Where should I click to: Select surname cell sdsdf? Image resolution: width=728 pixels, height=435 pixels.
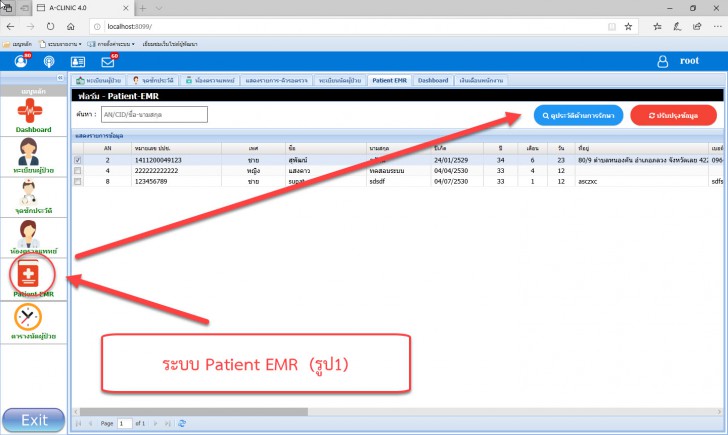click(398, 181)
